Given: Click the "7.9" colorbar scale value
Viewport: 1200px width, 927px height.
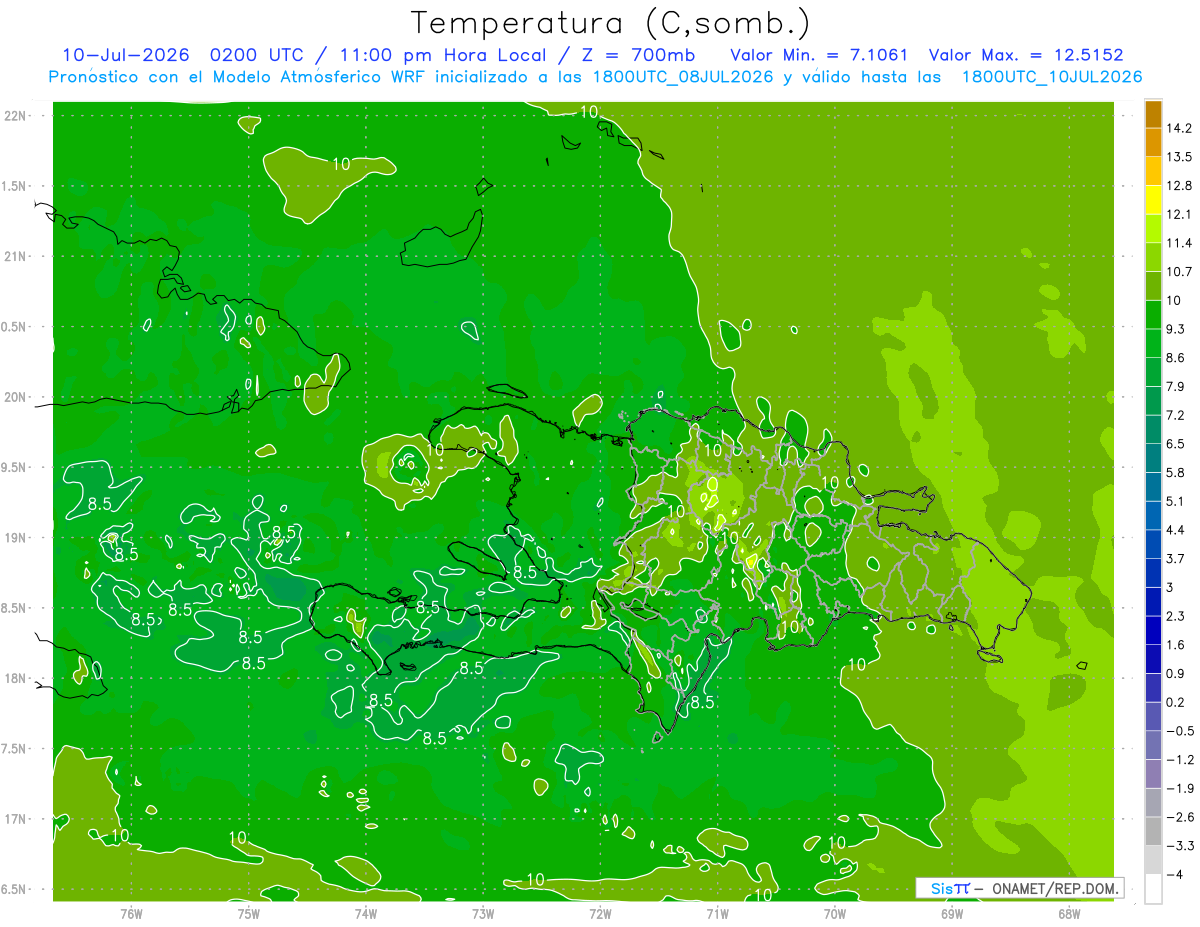Looking at the screenshot, I should [x=1177, y=386].
